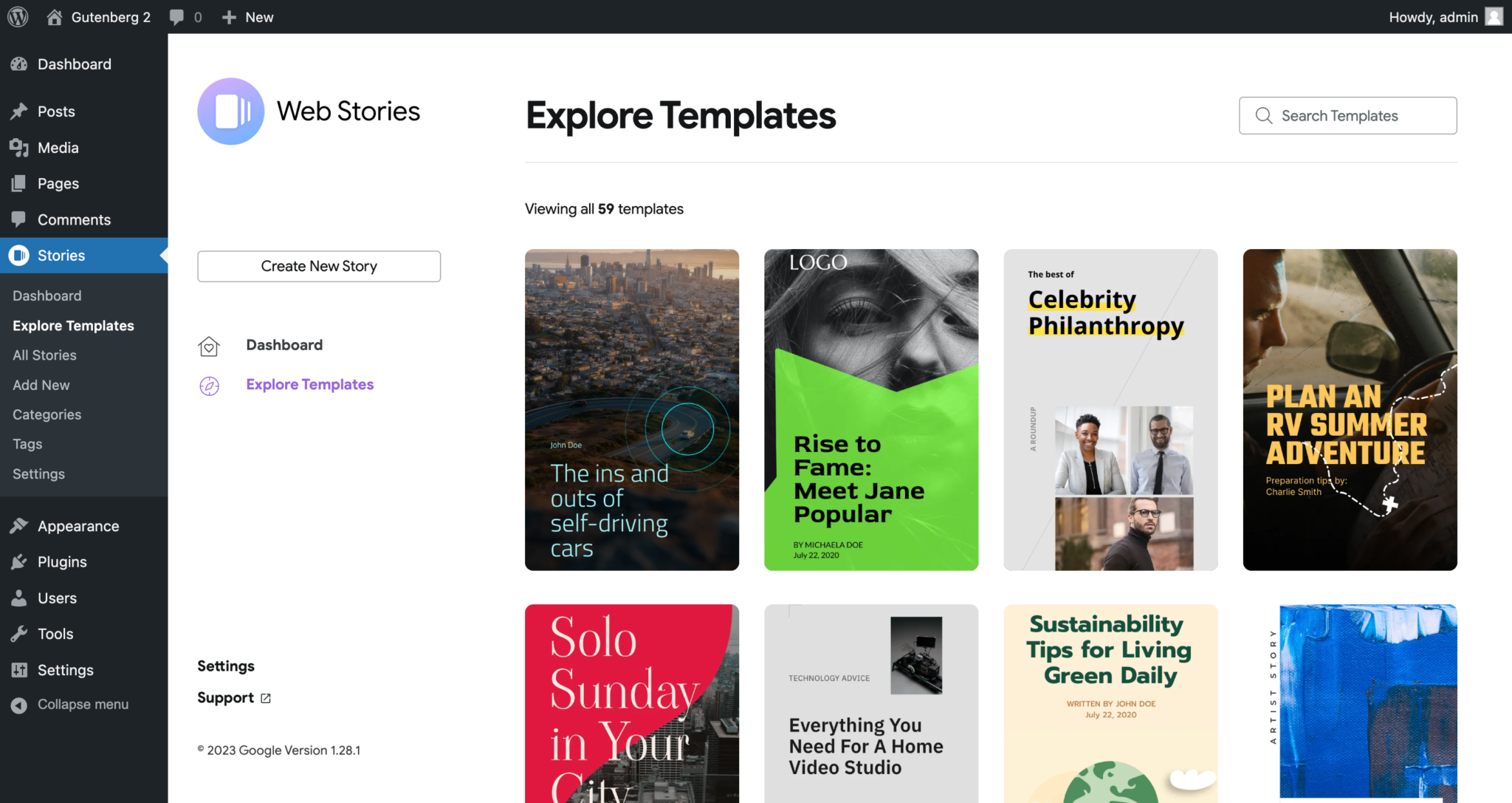Viewport: 1512px width, 803px height.
Task: Click the Create New Story button
Action: coord(319,266)
